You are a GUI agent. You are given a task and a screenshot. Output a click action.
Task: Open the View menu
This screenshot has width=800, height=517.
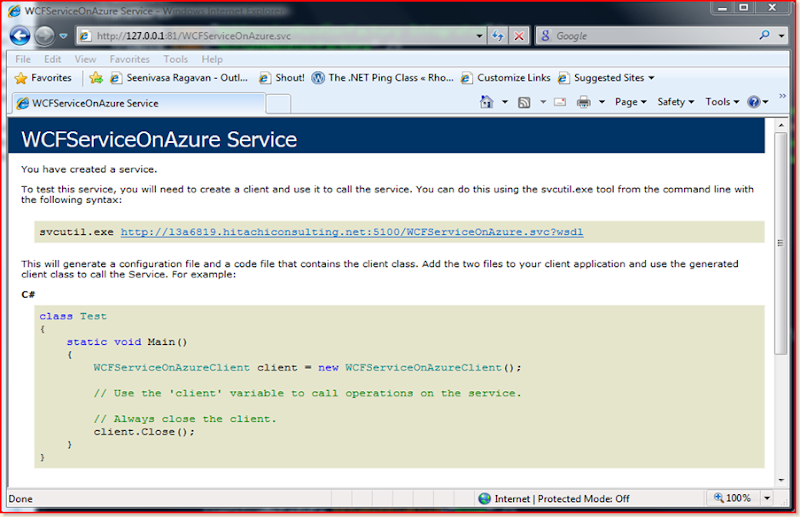(85, 59)
